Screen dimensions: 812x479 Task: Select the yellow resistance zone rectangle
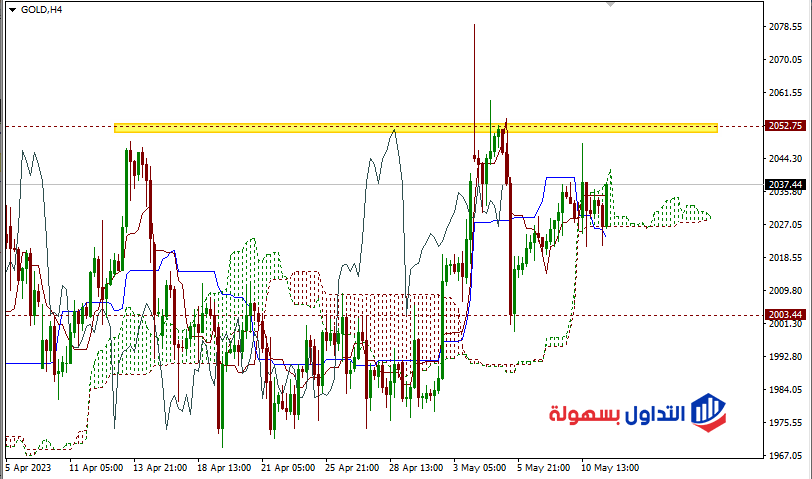pos(415,128)
